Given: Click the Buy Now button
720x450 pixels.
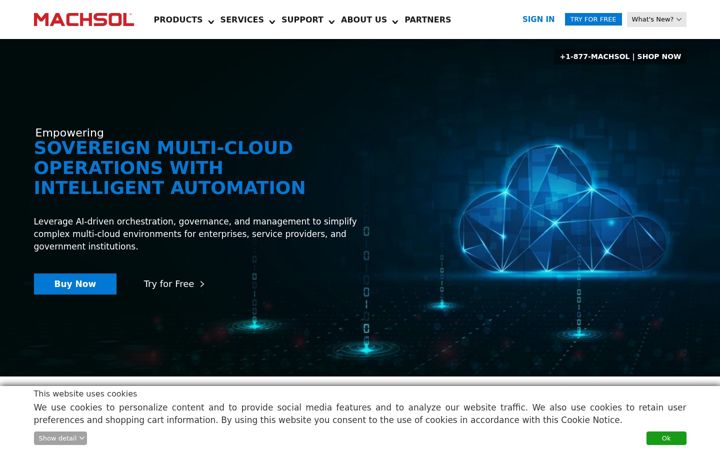Looking at the screenshot, I should coord(75,284).
